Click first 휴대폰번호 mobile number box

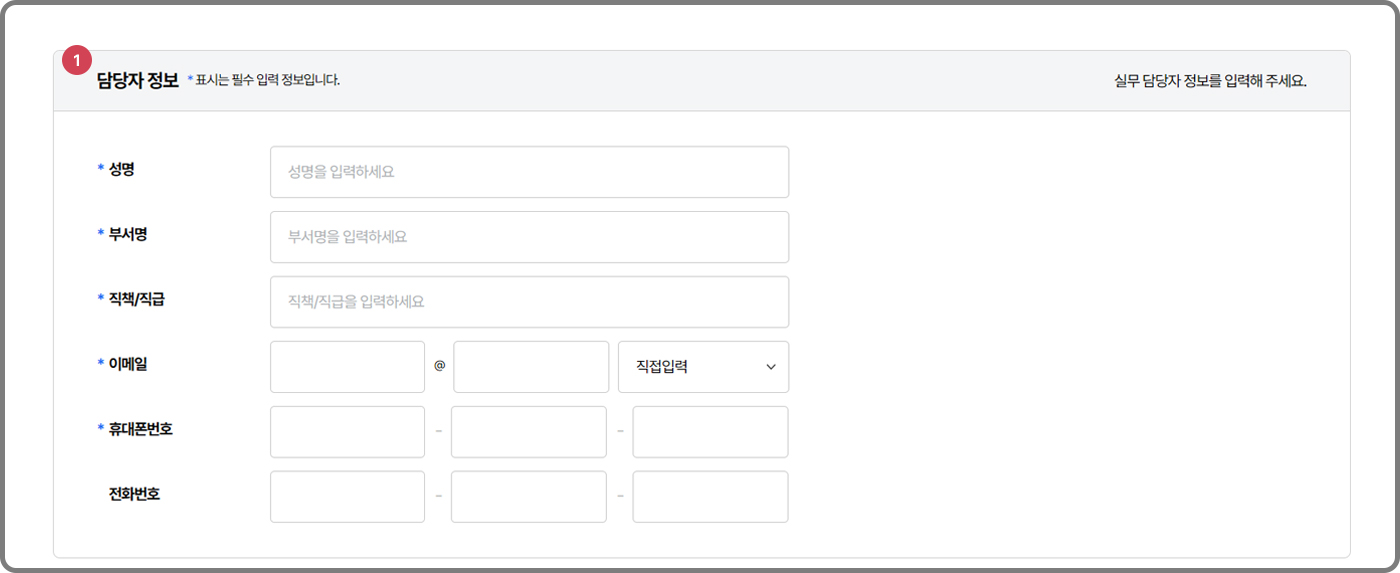(347, 432)
